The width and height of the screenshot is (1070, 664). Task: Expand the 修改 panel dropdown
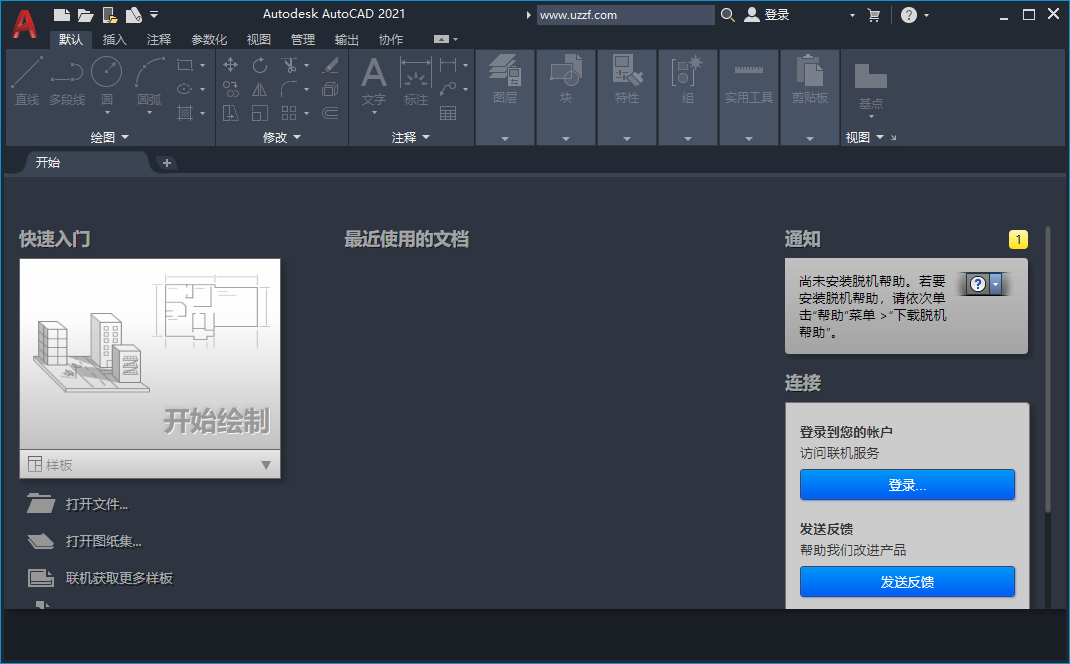pos(298,137)
